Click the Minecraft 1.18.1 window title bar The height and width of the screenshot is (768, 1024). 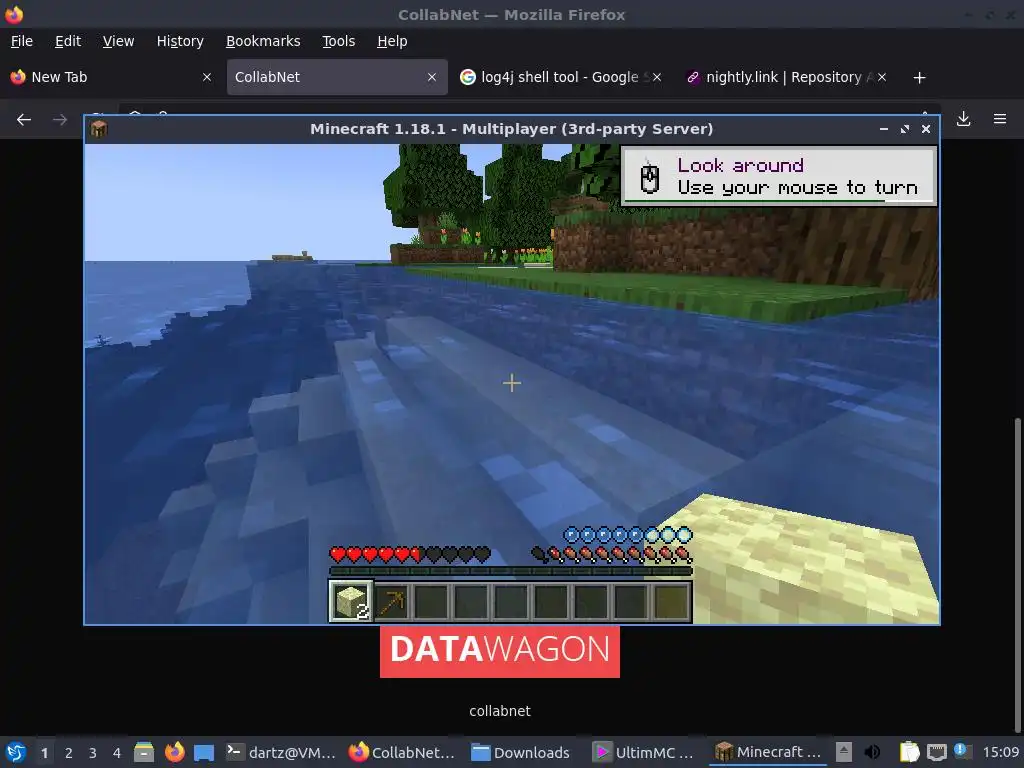point(511,129)
